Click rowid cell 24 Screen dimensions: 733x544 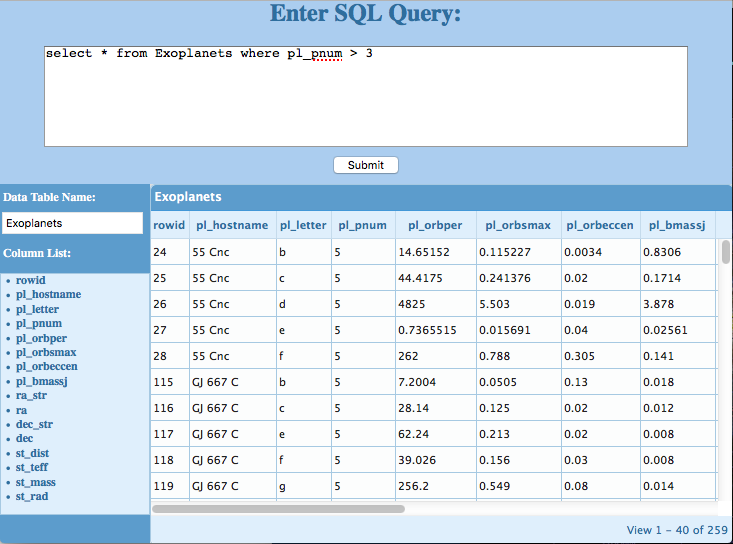(x=170, y=252)
